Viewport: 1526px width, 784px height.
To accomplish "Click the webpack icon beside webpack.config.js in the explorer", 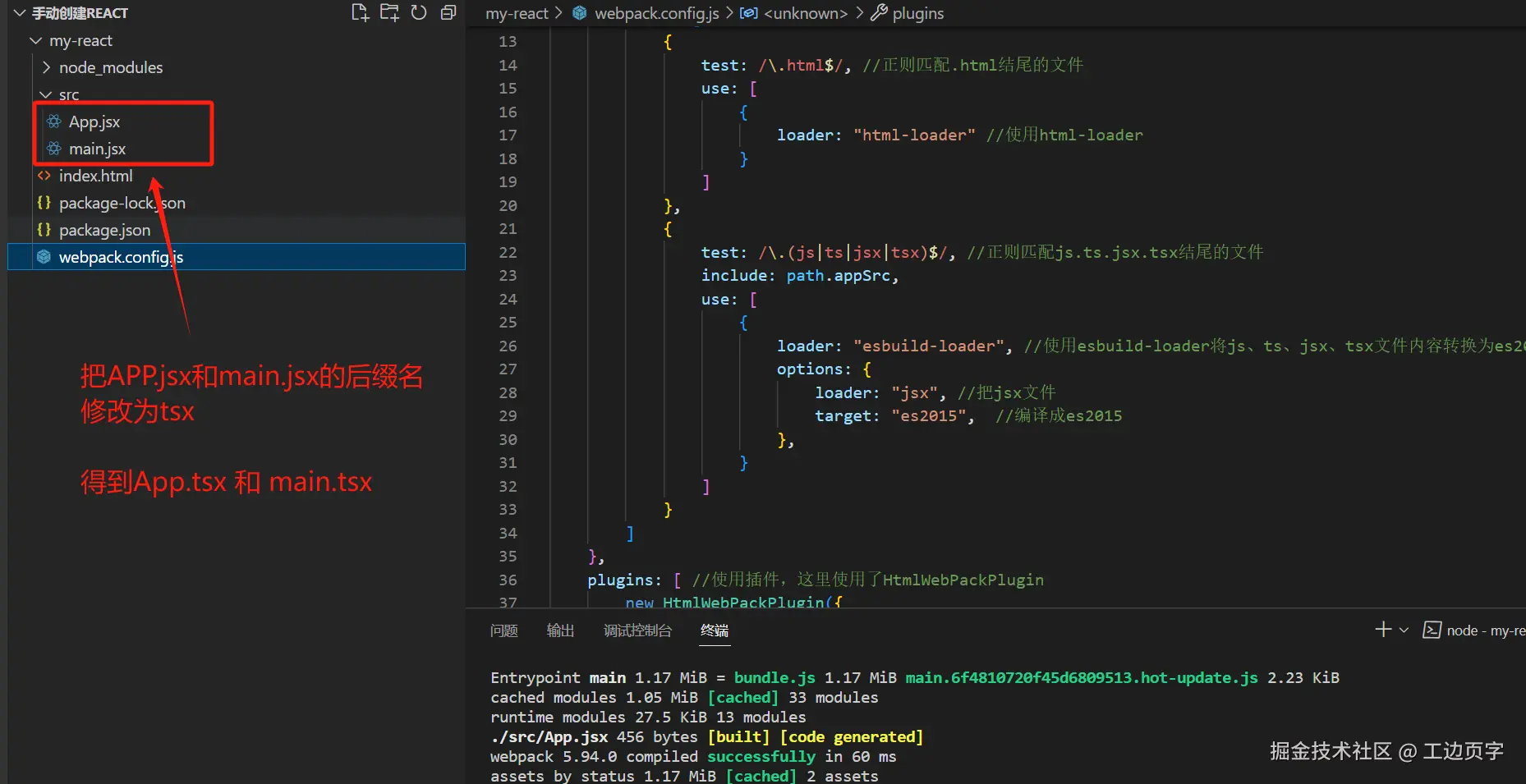I will [44, 257].
